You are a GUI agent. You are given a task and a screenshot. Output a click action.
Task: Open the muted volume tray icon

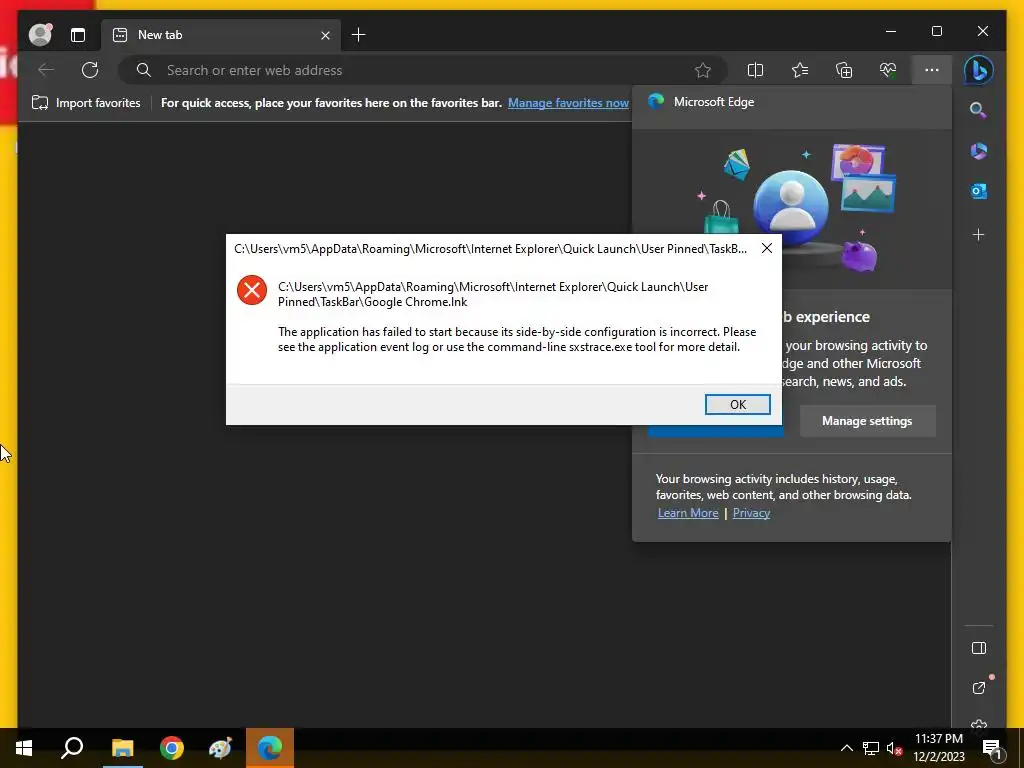[x=894, y=748]
